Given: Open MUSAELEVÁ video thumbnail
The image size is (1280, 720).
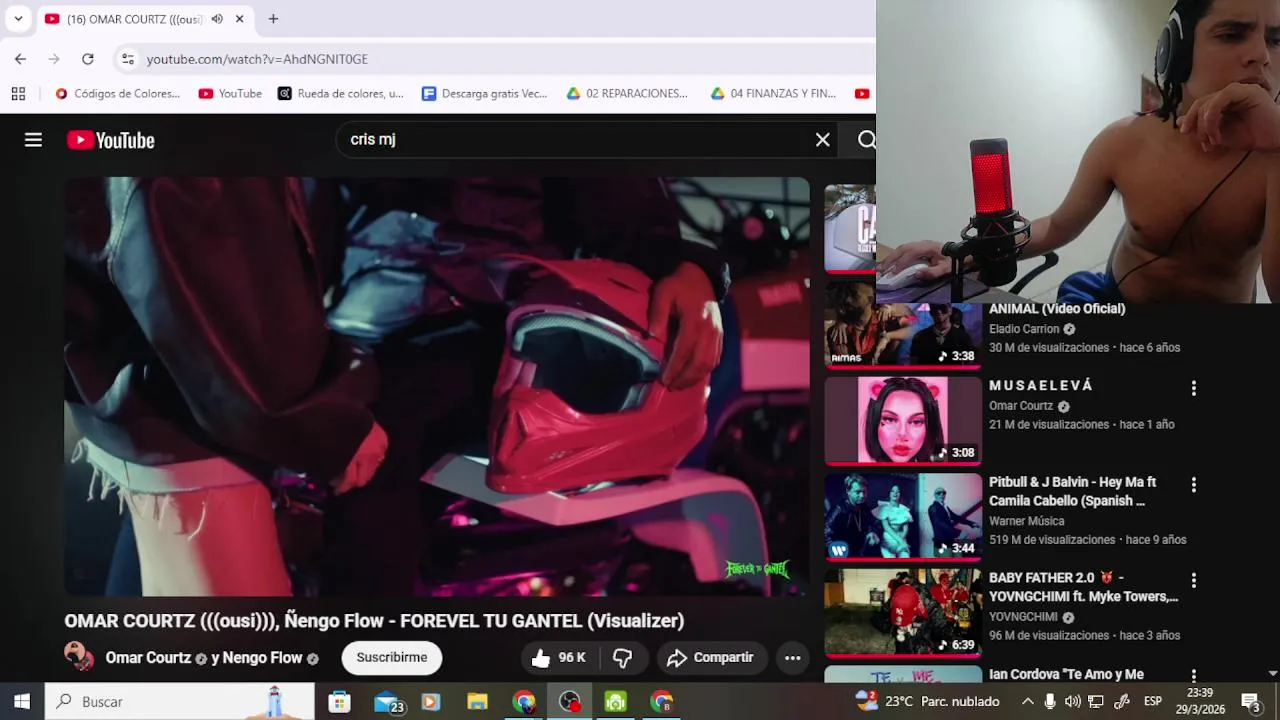Looking at the screenshot, I should 903,420.
